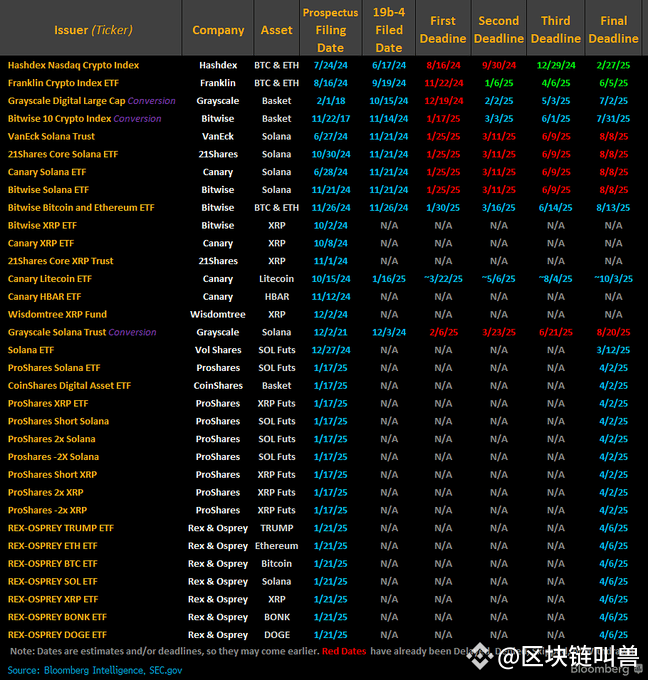
Task: Click ProShares -2x XRP issuer name
Action: (x=47, y=510)
